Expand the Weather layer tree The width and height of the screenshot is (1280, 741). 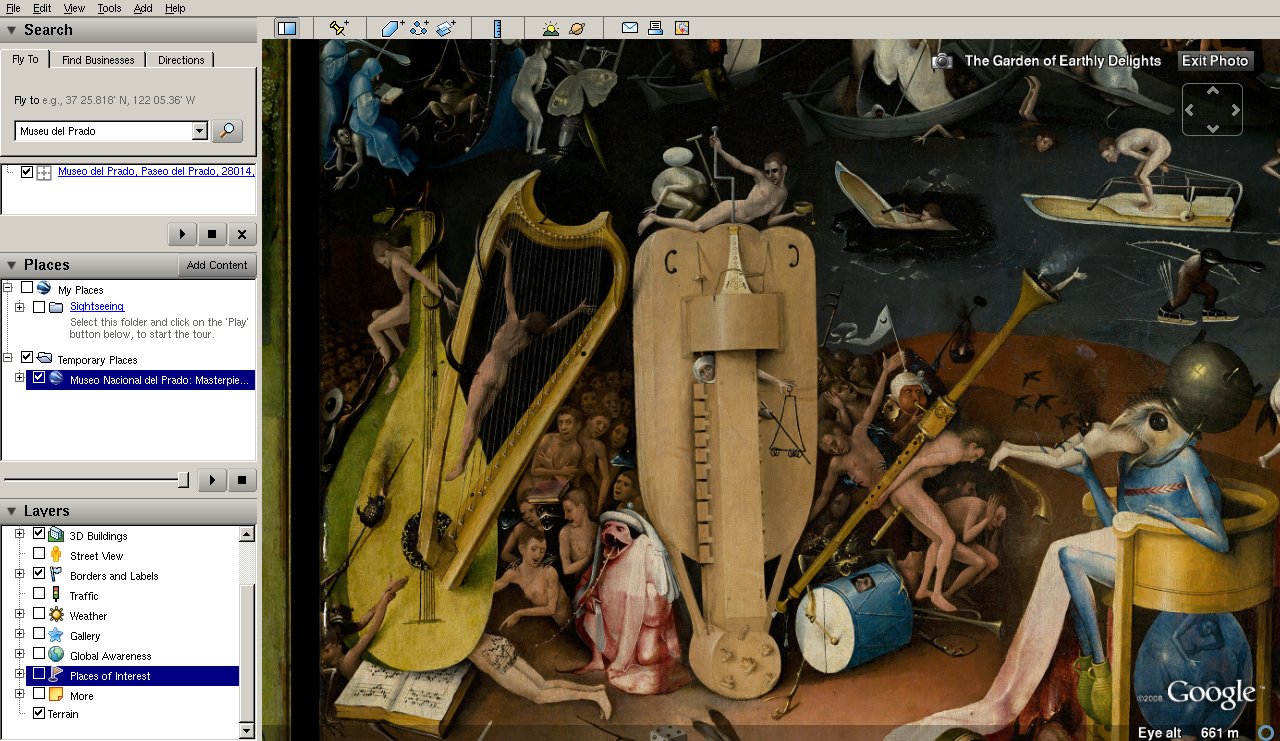click(x=20, y=614)
